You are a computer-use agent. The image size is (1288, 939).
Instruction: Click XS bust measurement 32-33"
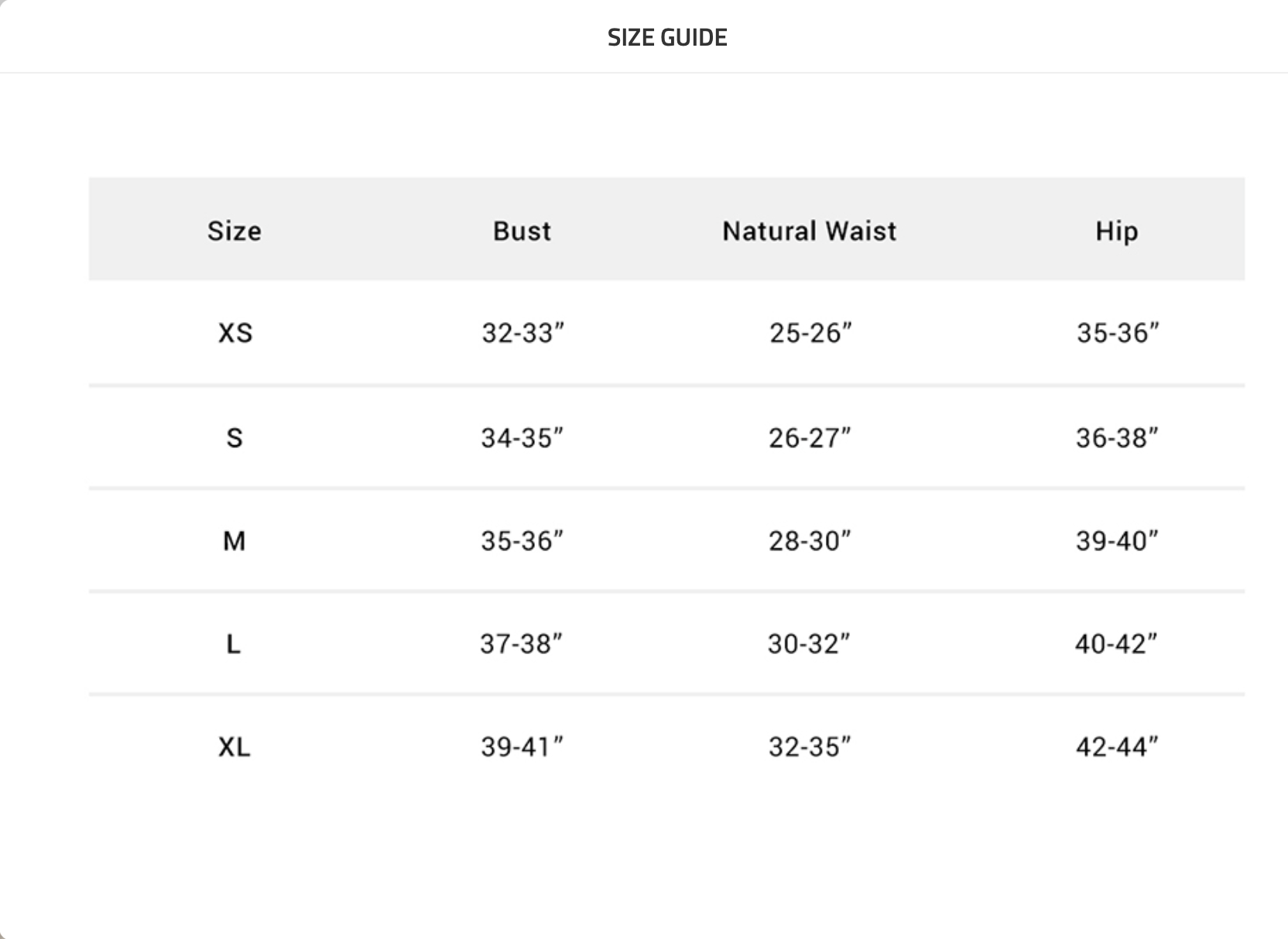point(522,333)
